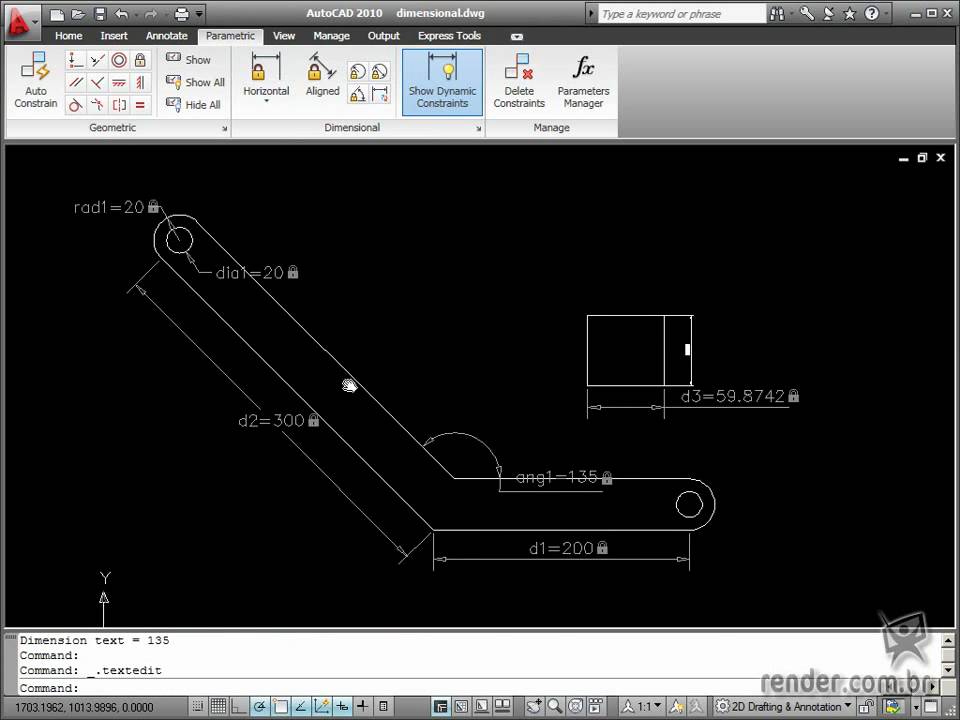Toggle Ortho Mode in status bar

(x=239, y=706)
